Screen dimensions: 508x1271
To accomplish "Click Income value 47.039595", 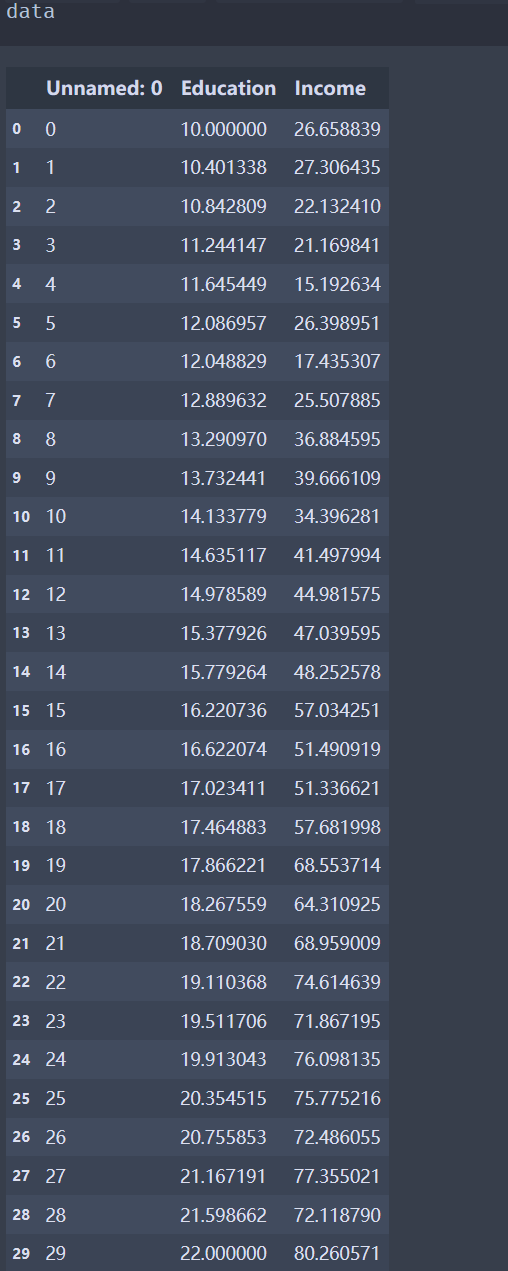I will click(337, 632).
